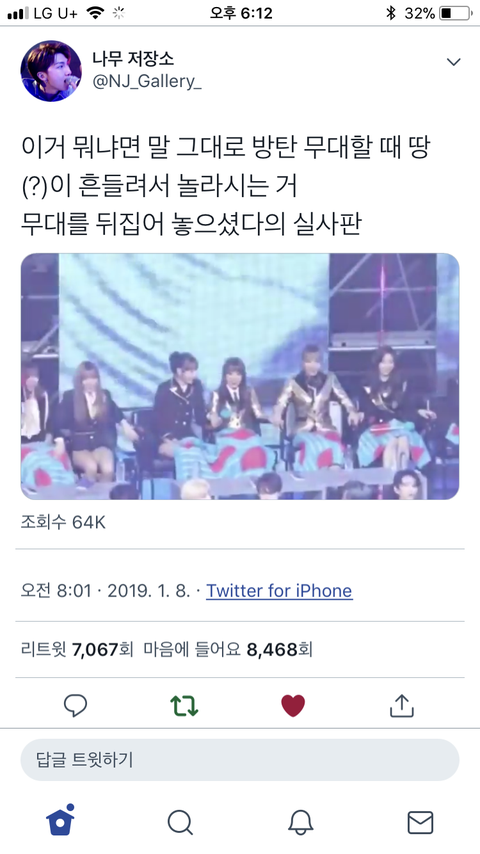Open the Twitter for iPhone link
The width and height of the screenshot is (480, 854).
click(x=279, y=591)
